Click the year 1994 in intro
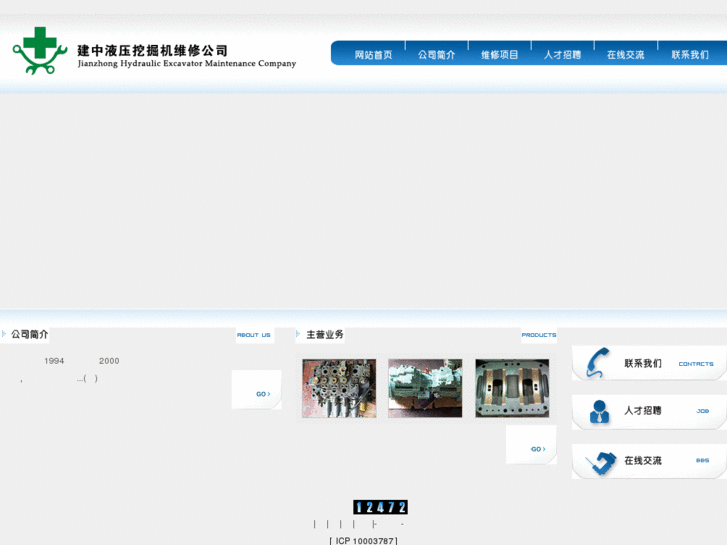 (x=54, y=361)
